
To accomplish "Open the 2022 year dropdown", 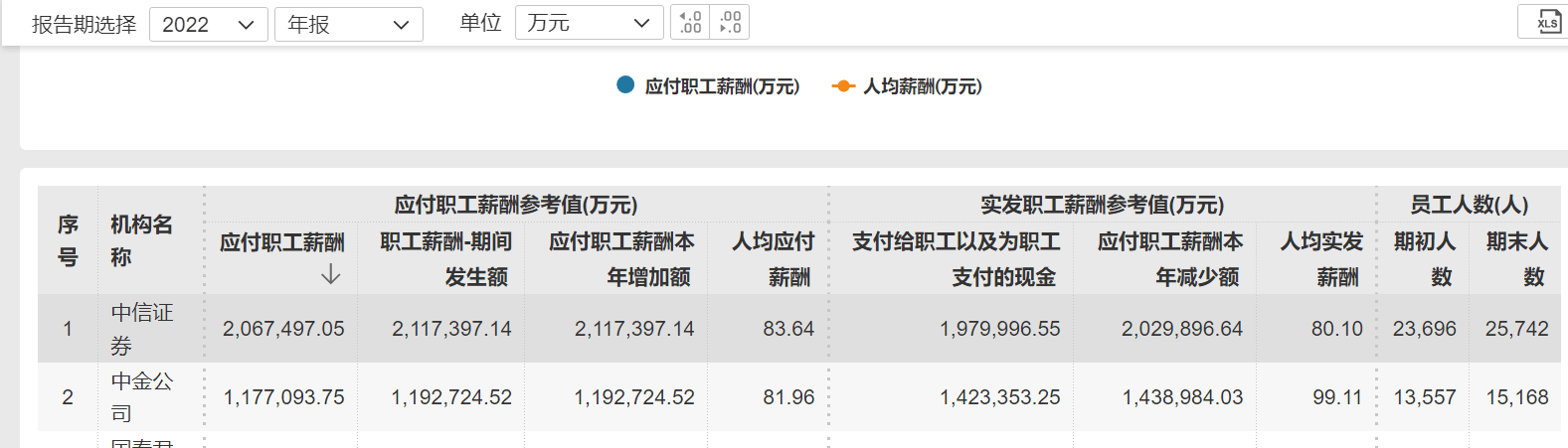I will (x=209, y=24).
